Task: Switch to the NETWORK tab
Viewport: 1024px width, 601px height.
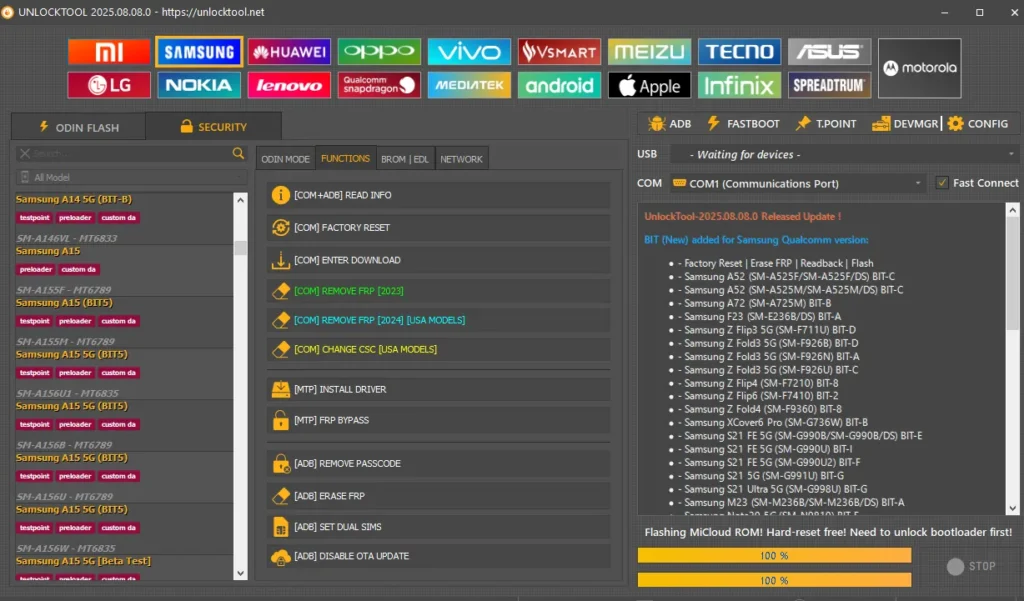Action: pyautogui.click(x=461, y=159)
